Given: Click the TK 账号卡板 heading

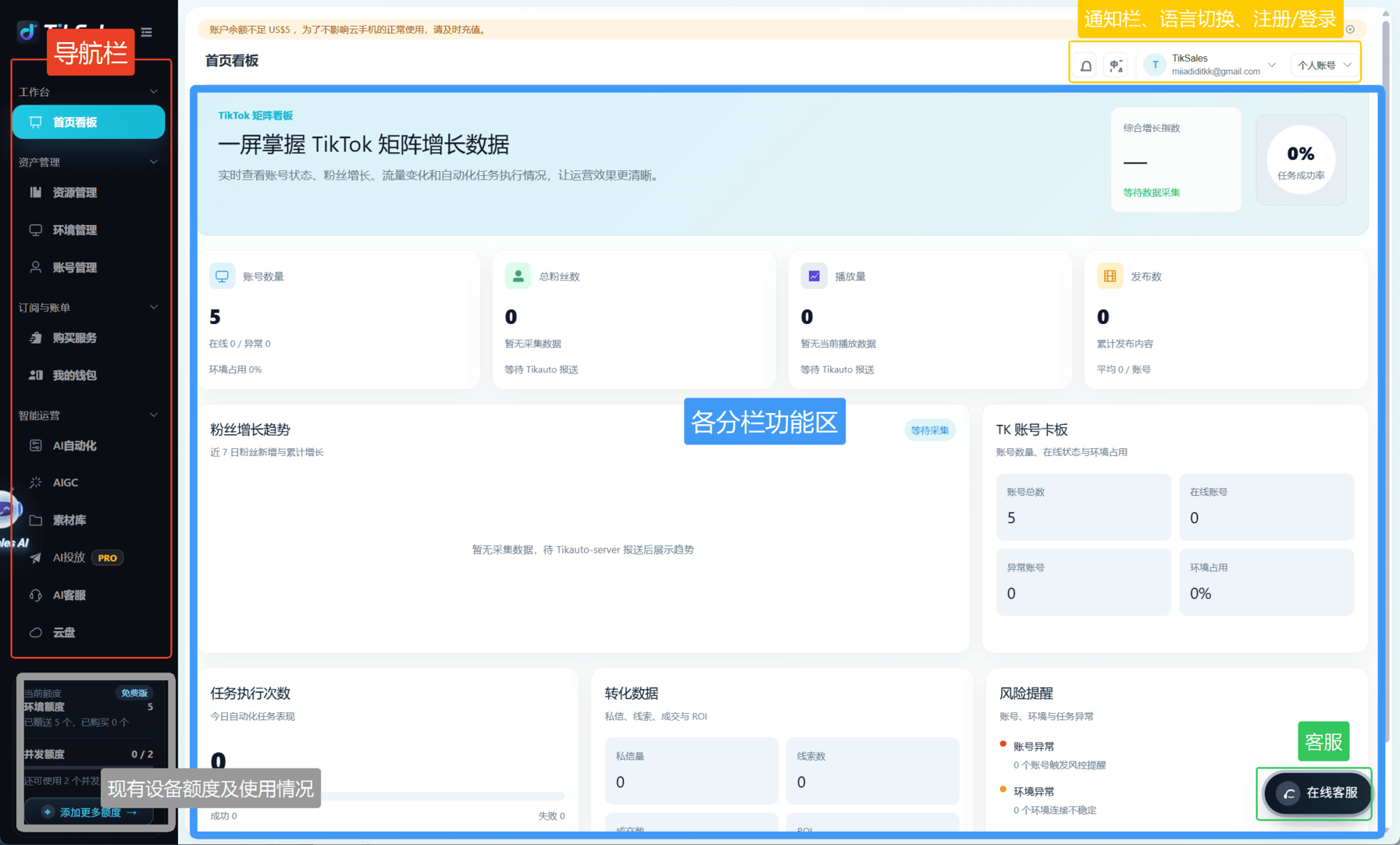Looking at the screenshot, I should [x=1031, y=430].
